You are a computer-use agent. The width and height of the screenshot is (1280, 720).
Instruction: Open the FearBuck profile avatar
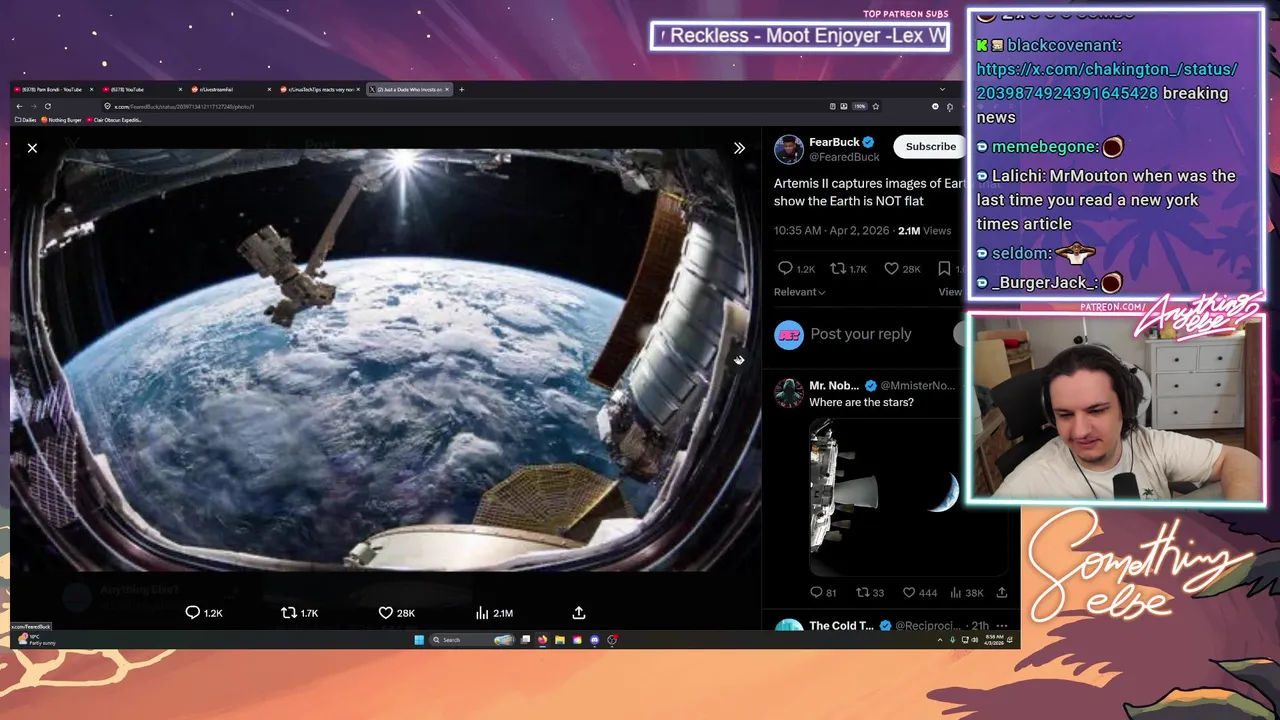click(x=789, y=149)
